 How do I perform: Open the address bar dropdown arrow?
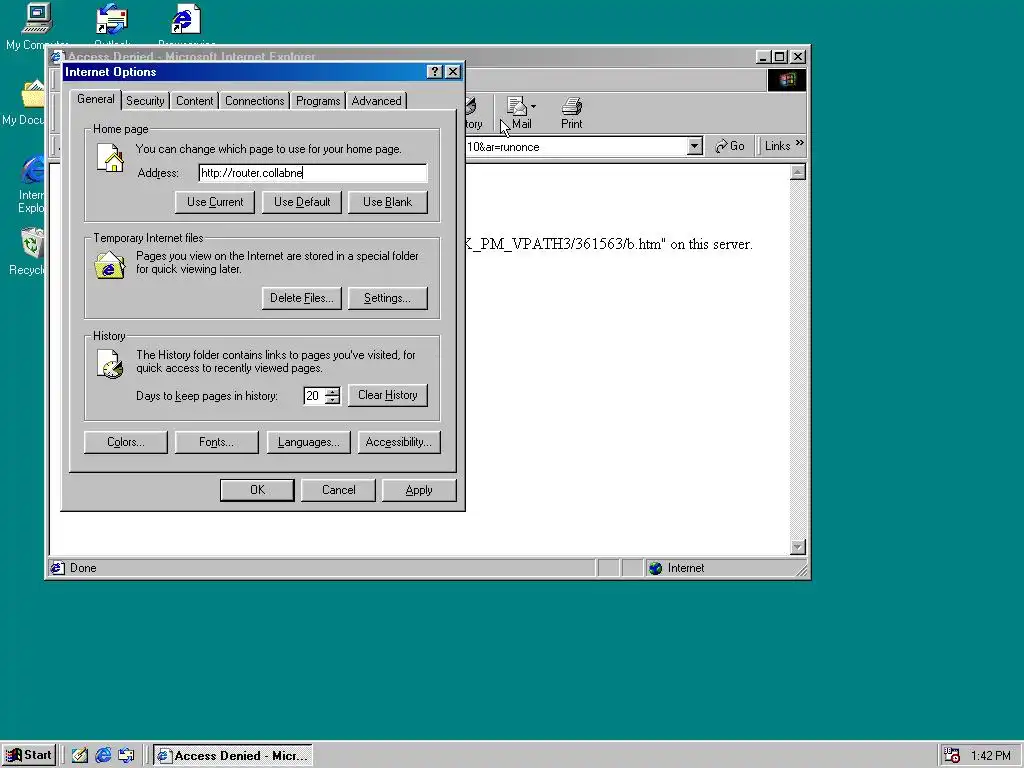[x=695, y=146]
